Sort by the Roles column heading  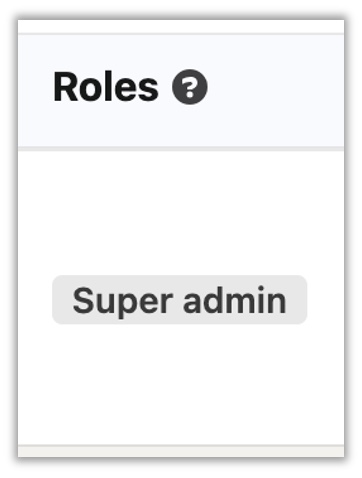click(106, 87)
